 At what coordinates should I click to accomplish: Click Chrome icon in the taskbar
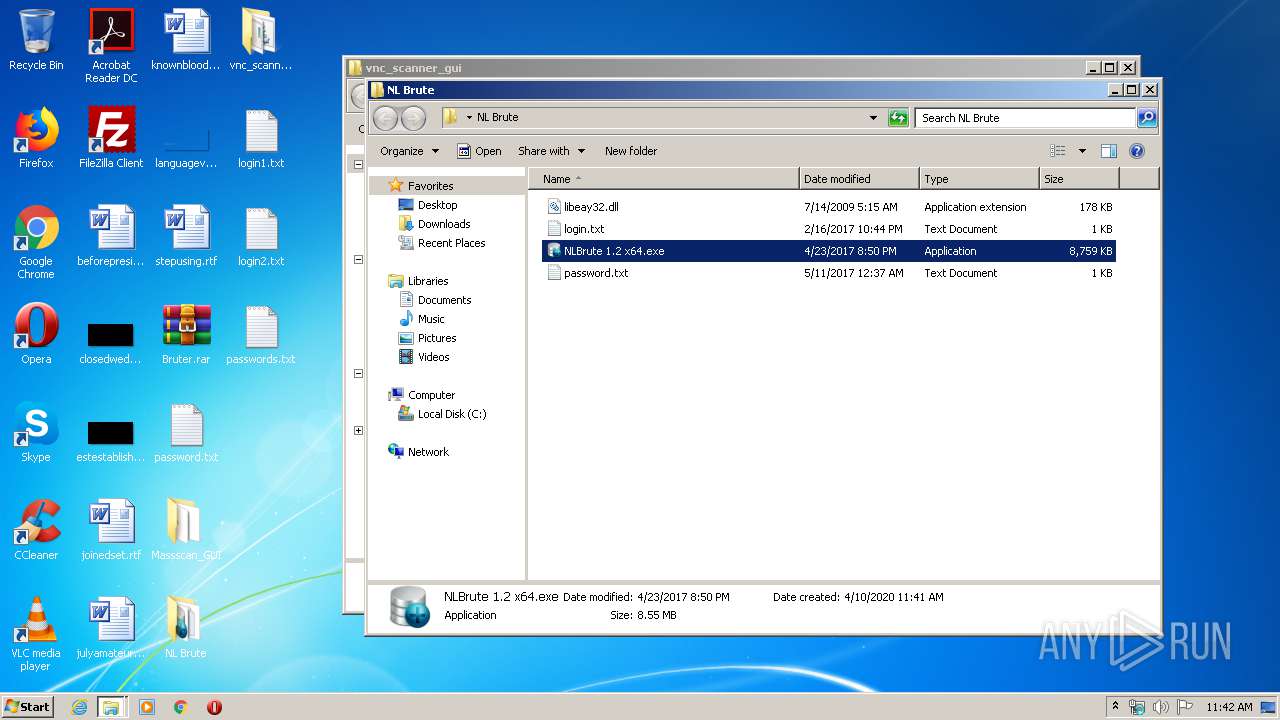181,707
